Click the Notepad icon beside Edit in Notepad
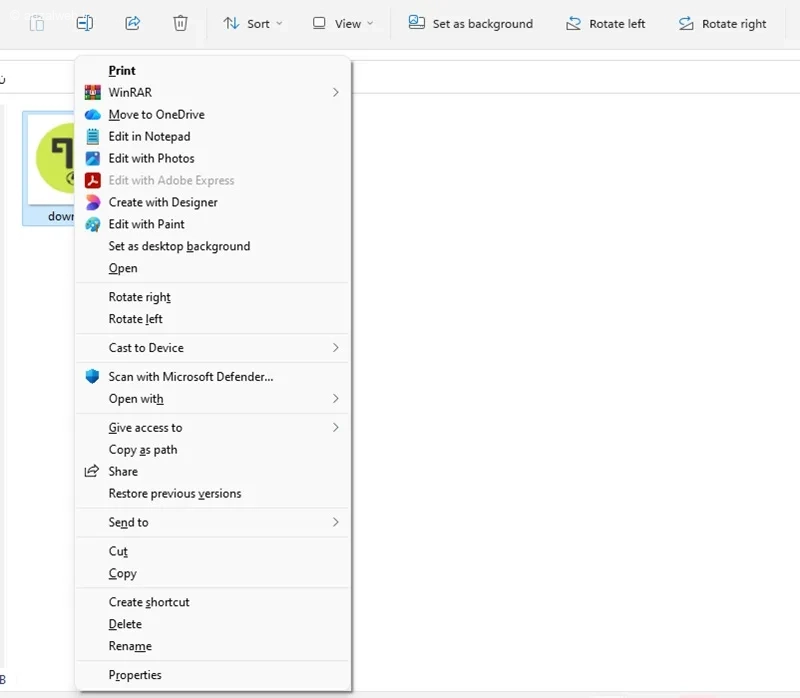This screenshot has width=800, height=698. (92, 137)
